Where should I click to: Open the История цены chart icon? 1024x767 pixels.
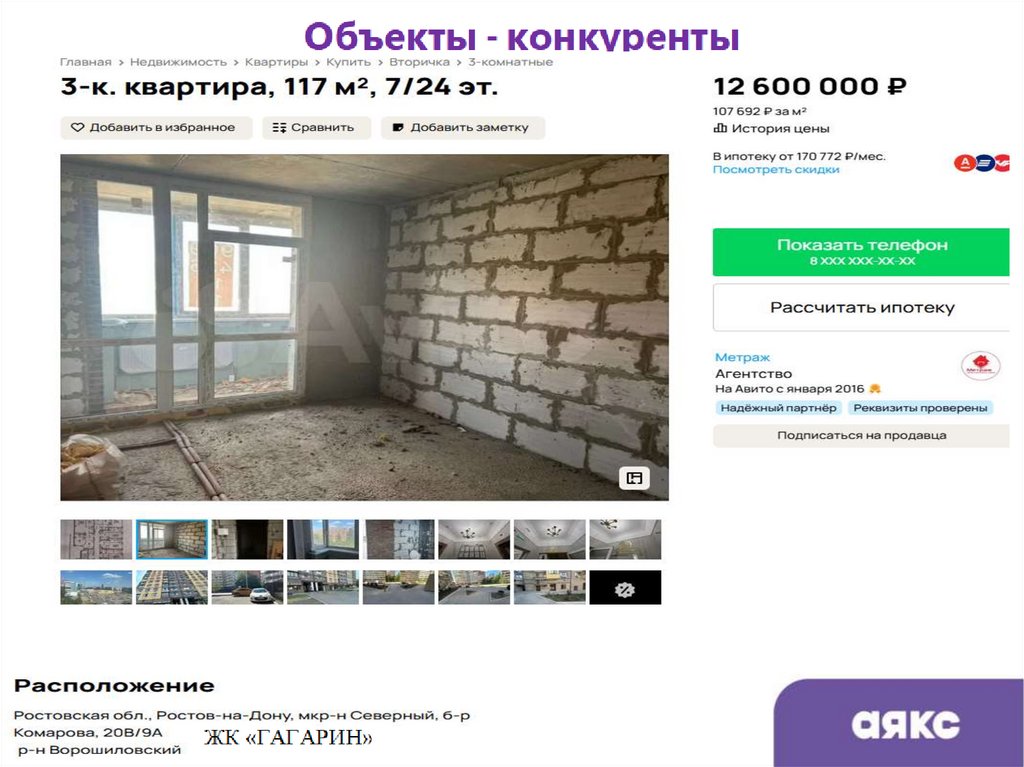tap(720, 128)
